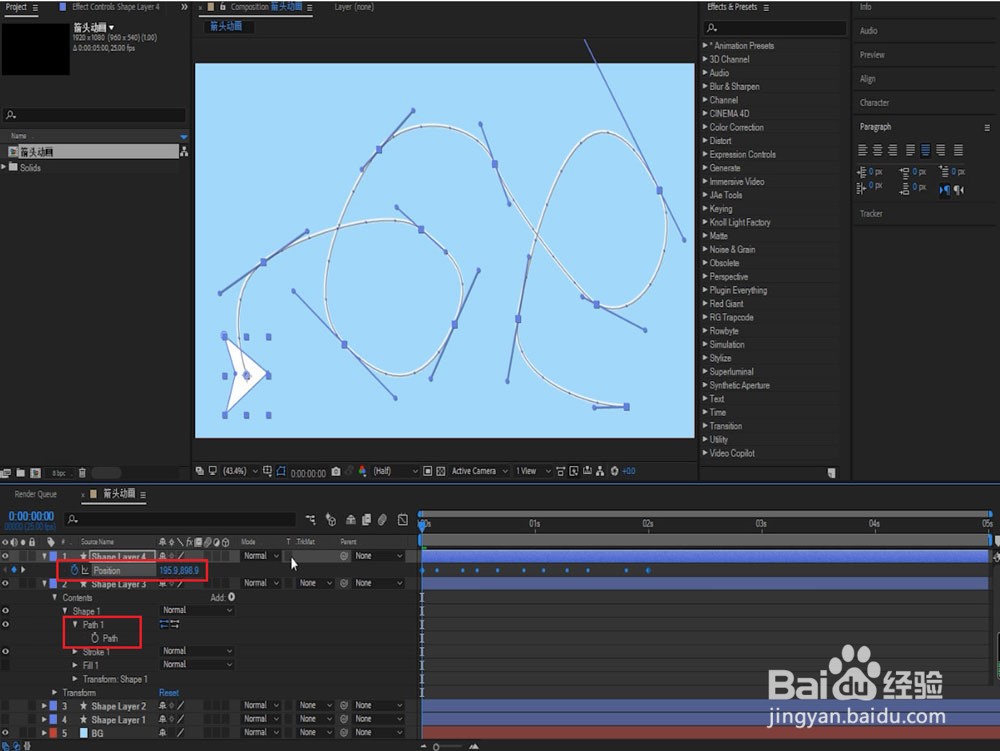Click reset exposure icon in viewer footer

click(x=615, y=471)
